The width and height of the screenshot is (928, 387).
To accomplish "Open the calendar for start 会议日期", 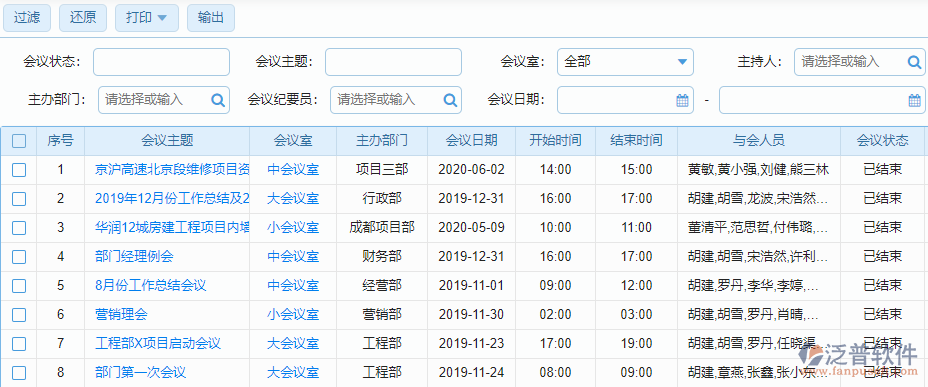I will (x=682, y=100).
